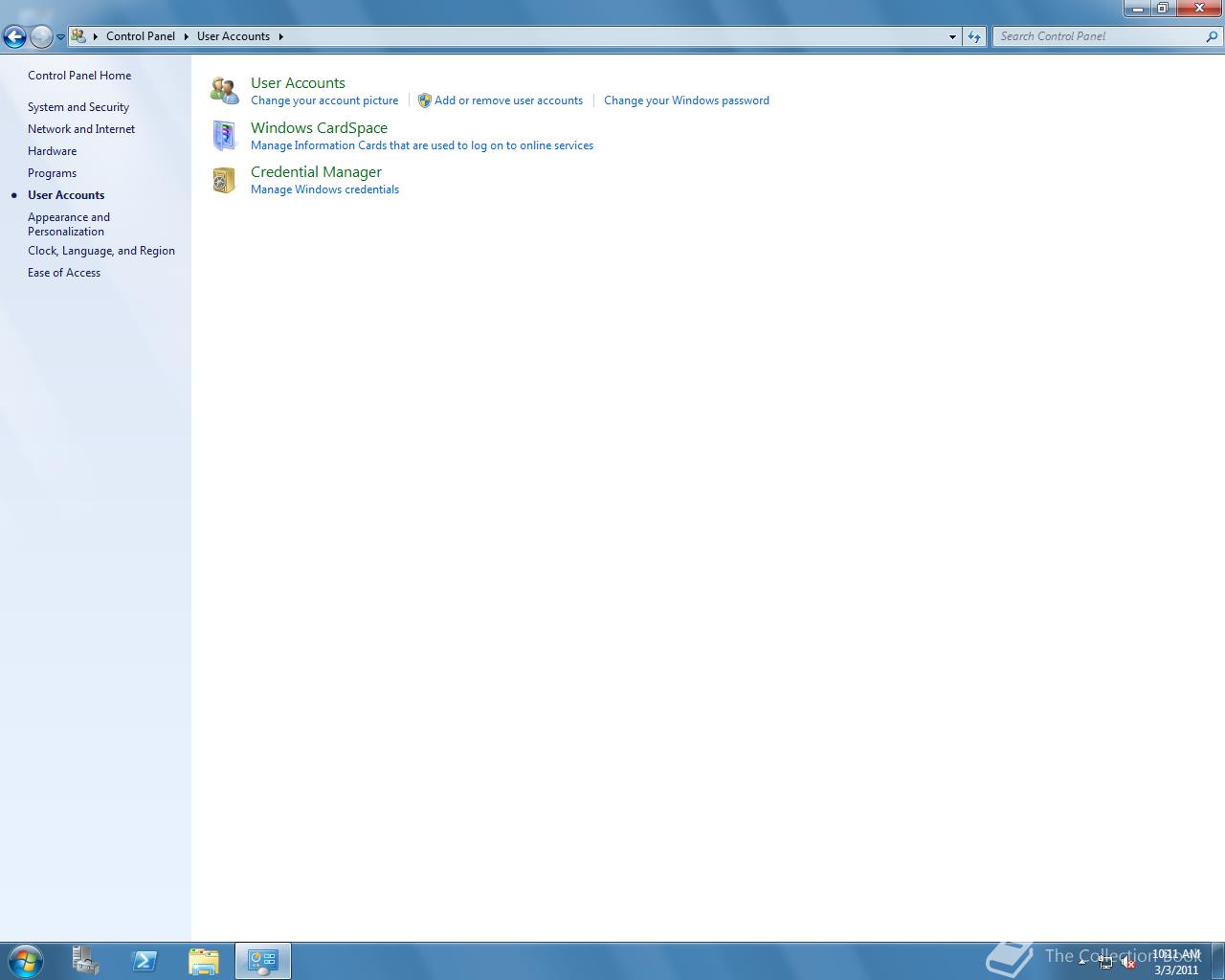Click the User Accounts people icon

tap(225, 91)
